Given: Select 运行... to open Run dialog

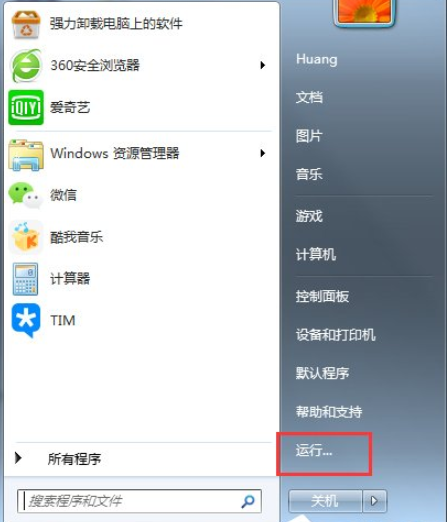Looking at the screenshot, I should [x=314, y=450].
